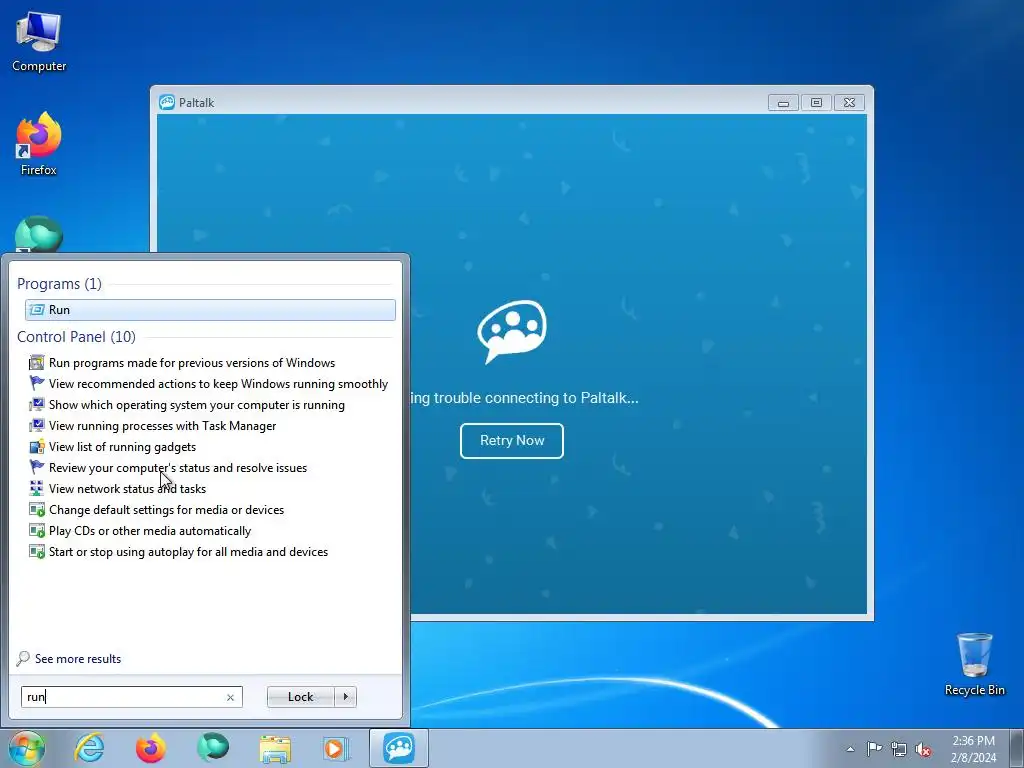Click Retry Now in Paltalk window
The height and width of the screenshot is (768, 1024).
pos(512,441)
